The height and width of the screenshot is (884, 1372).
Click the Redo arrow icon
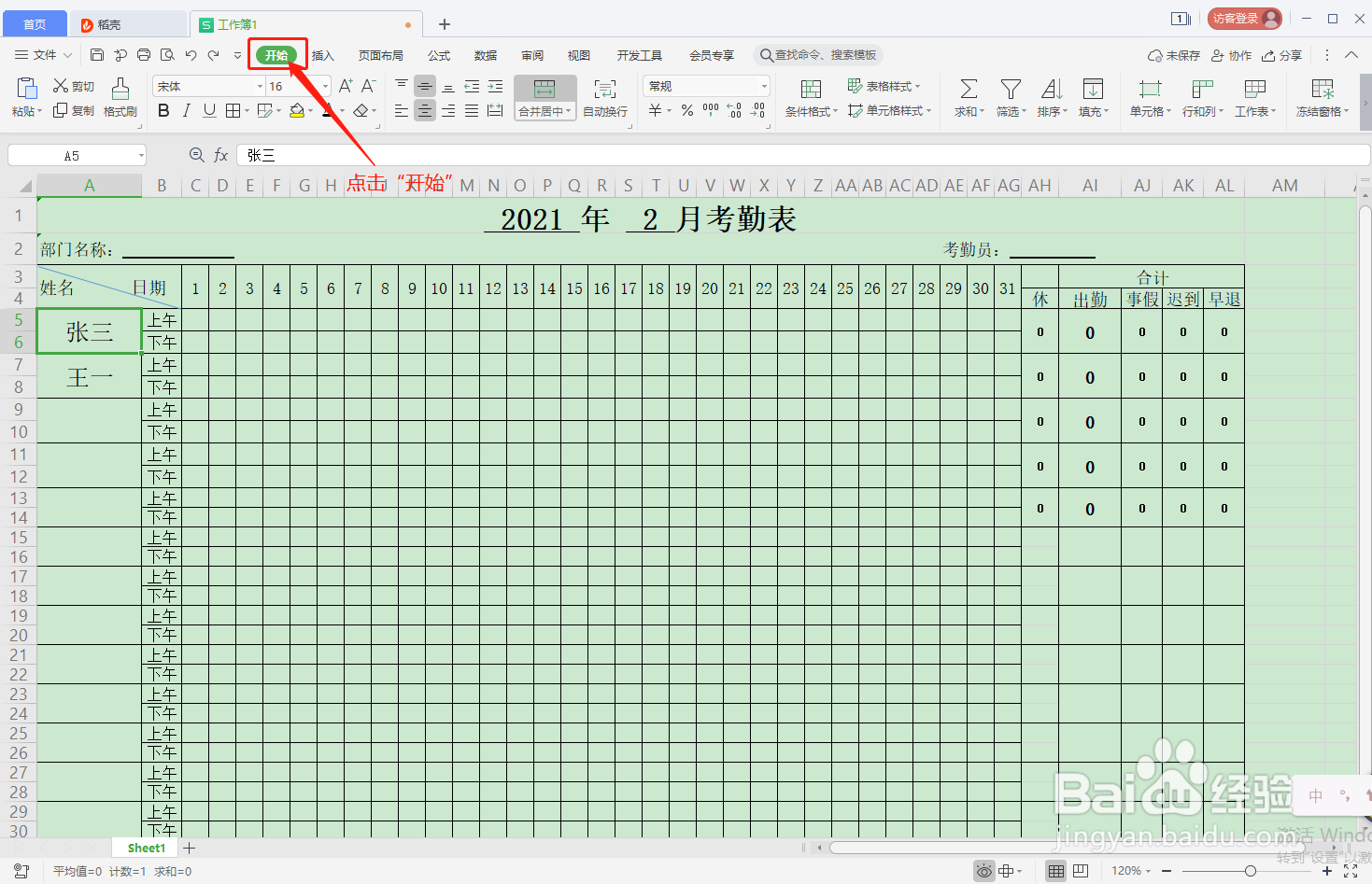(214, 55)
